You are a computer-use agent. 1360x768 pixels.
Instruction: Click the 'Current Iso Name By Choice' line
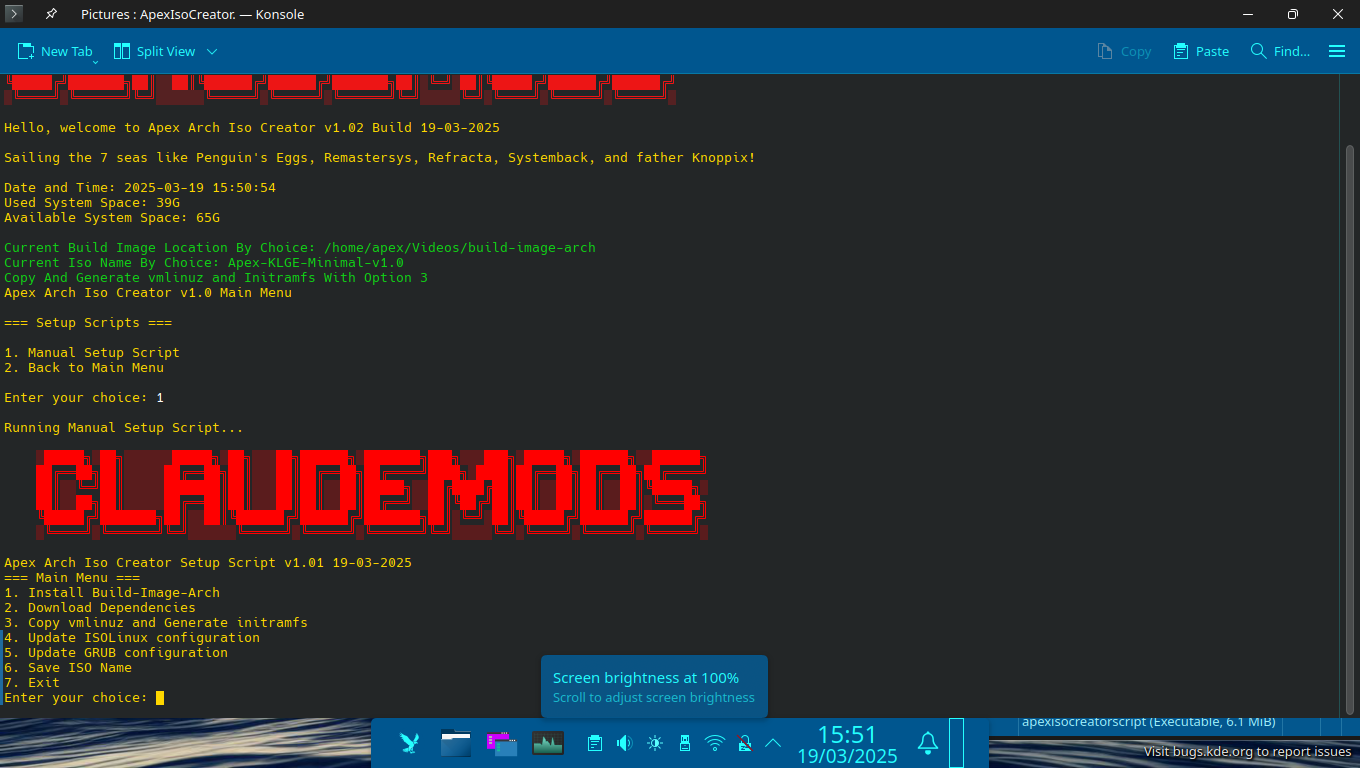(204, 263)
